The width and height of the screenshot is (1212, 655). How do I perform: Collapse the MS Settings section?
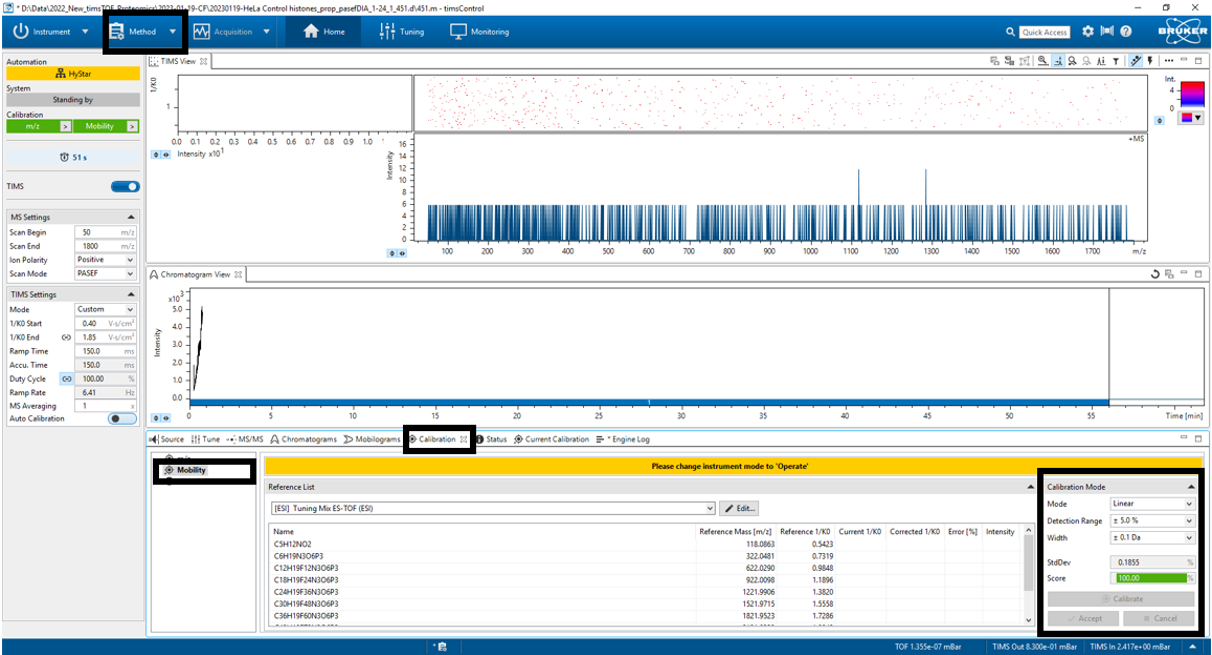131,217
